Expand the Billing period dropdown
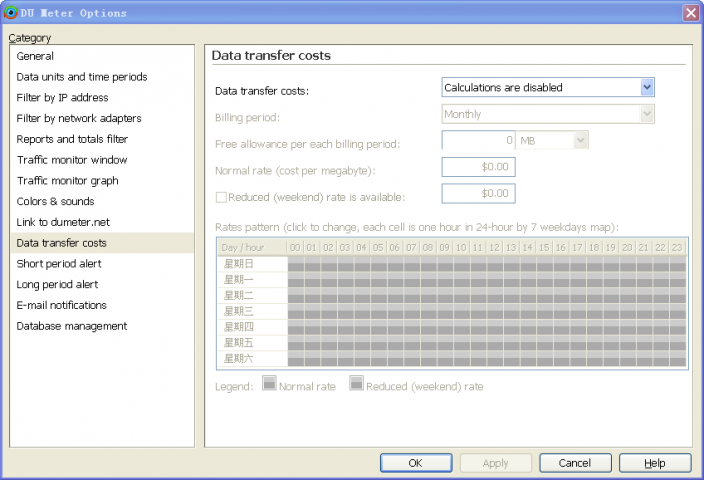The image size is (704, 480). pos(647,114)
